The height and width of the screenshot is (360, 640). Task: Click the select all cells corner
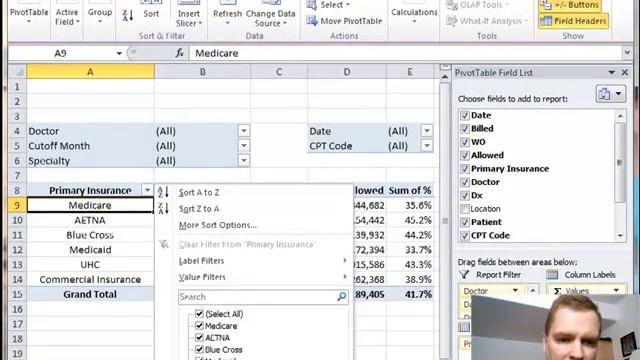click(x=18, y=72)
